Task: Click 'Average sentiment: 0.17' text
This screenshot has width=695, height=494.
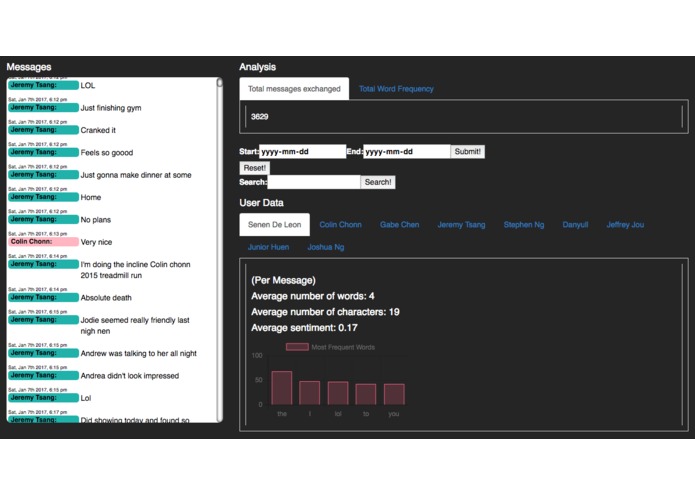Action: pyautogui.click(x=304, y=328)
